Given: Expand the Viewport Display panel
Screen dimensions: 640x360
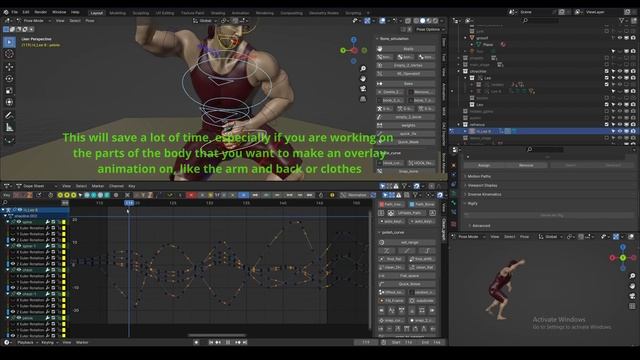Looking at the screenshot, I should click(482, 185).
